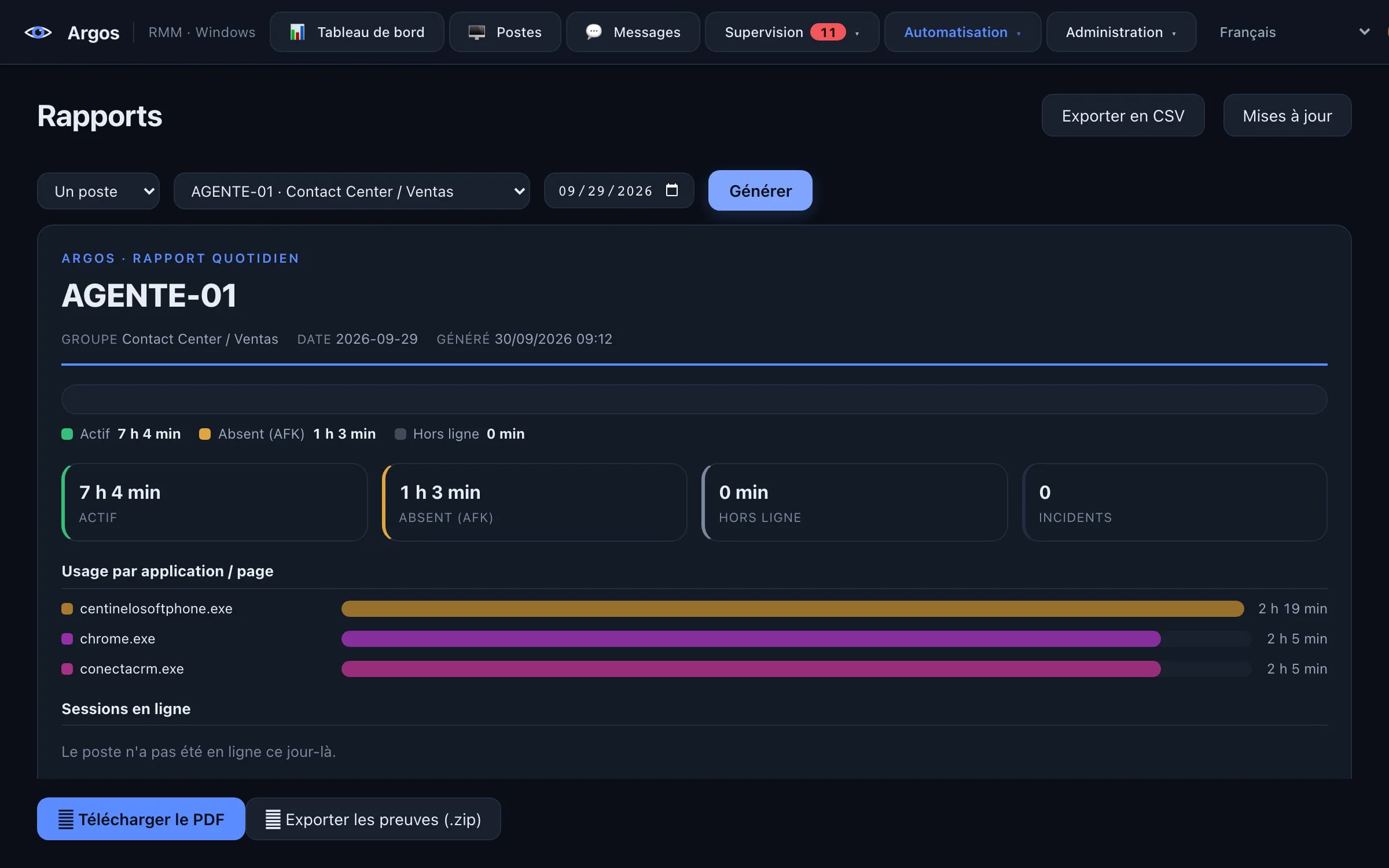Image resolution: width=1389 pixels, height=868 pixels.
Task: Click the chrome.exe purple usage bar
Action: tap(751, 638)
